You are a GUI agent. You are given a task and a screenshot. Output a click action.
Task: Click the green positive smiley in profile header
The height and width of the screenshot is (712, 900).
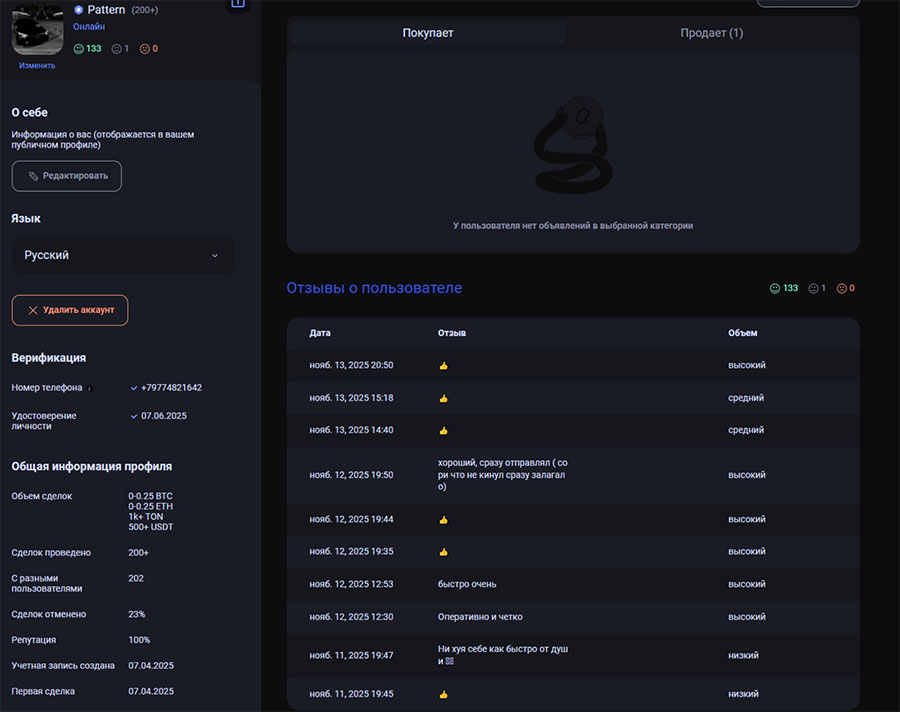(x=79, y=48)
